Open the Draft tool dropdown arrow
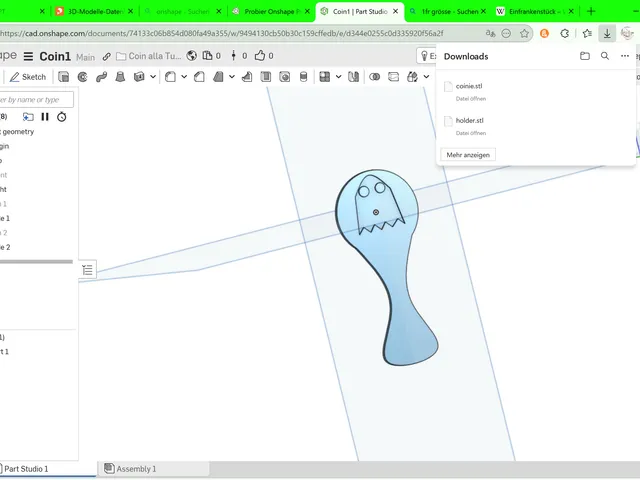 pyautogui.click(x=232, y=77)
